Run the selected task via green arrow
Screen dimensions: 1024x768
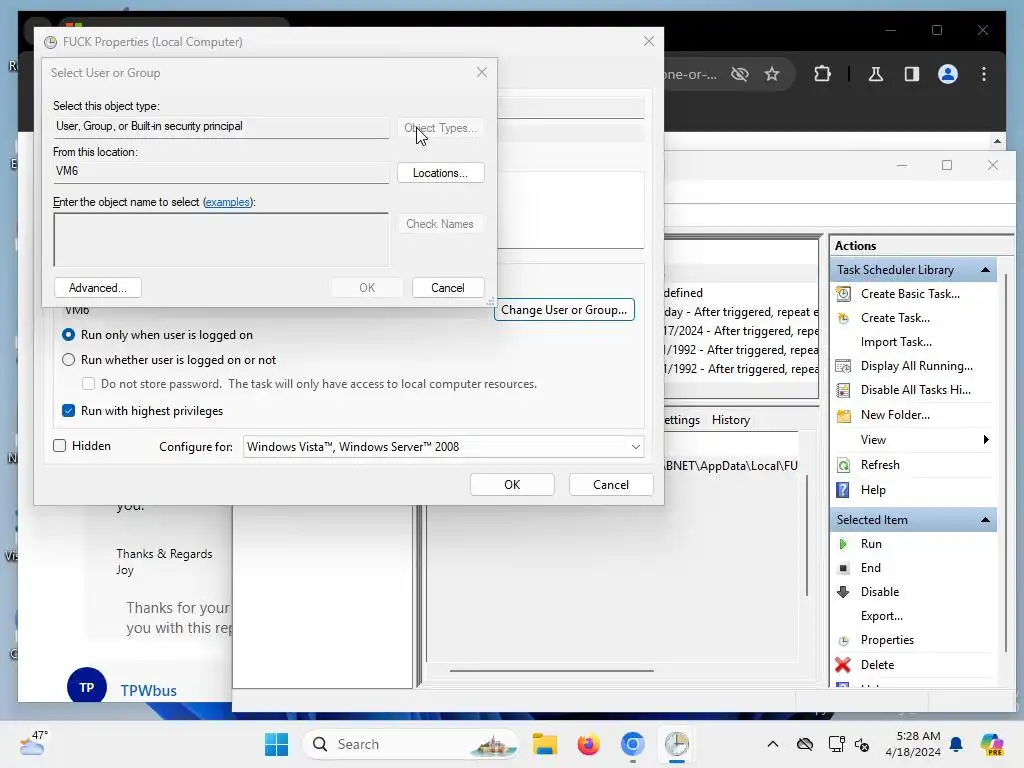(843, 544)
